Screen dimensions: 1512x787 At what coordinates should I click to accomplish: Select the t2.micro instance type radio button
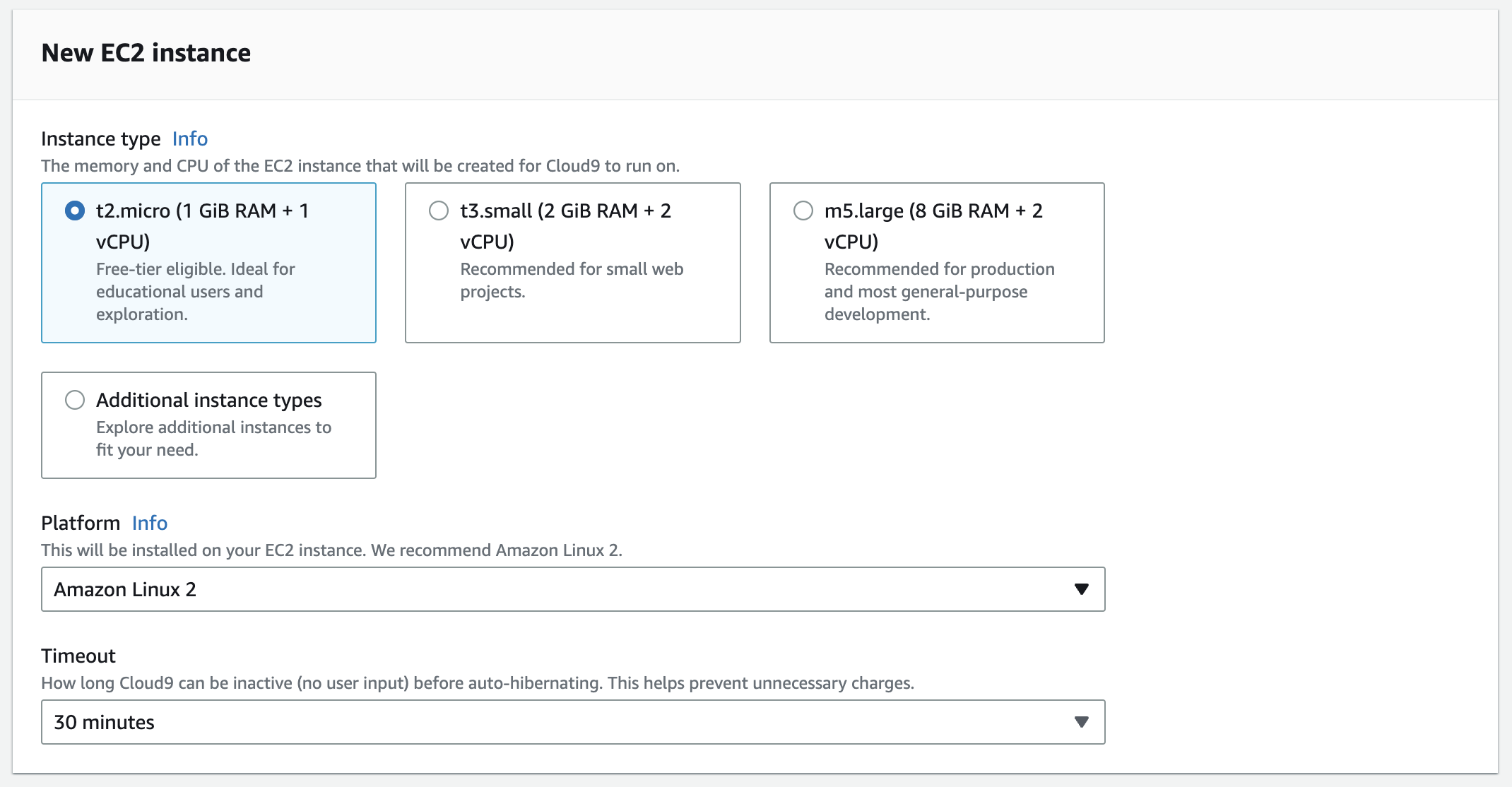click(75, 211)
